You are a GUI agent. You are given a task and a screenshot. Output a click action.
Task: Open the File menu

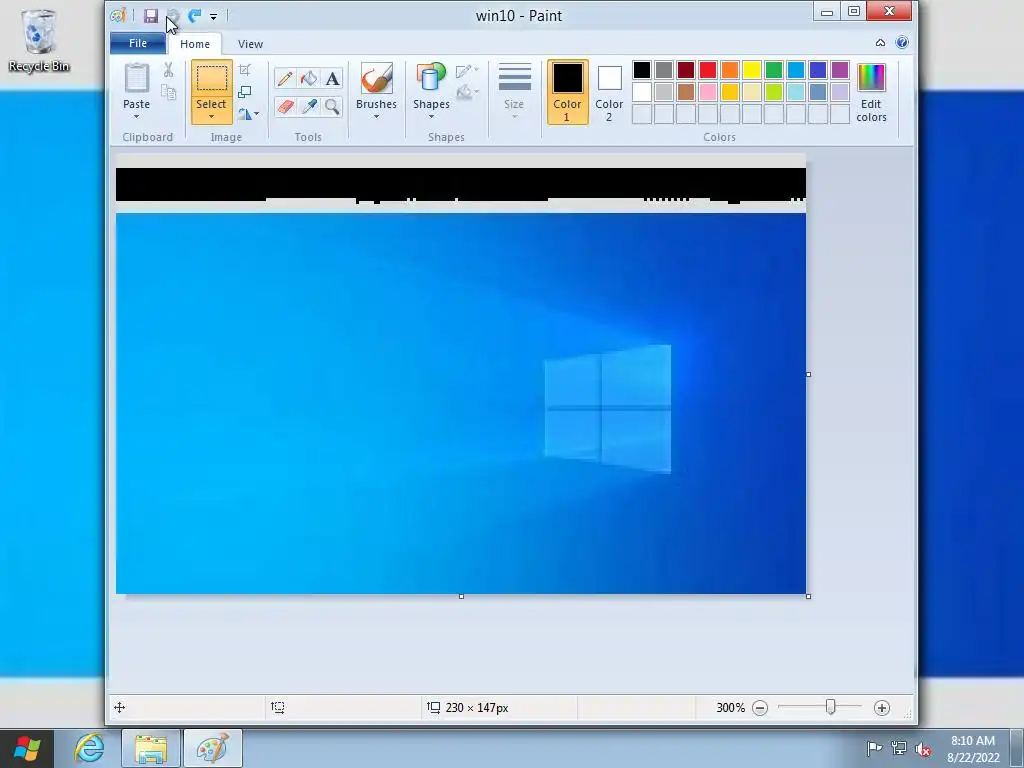(138, 43)
